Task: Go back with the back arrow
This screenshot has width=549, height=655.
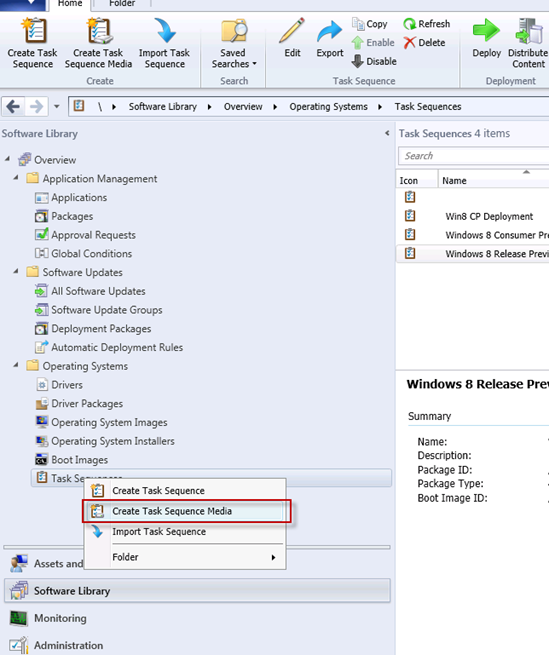Action: click(x=13, y=107)
